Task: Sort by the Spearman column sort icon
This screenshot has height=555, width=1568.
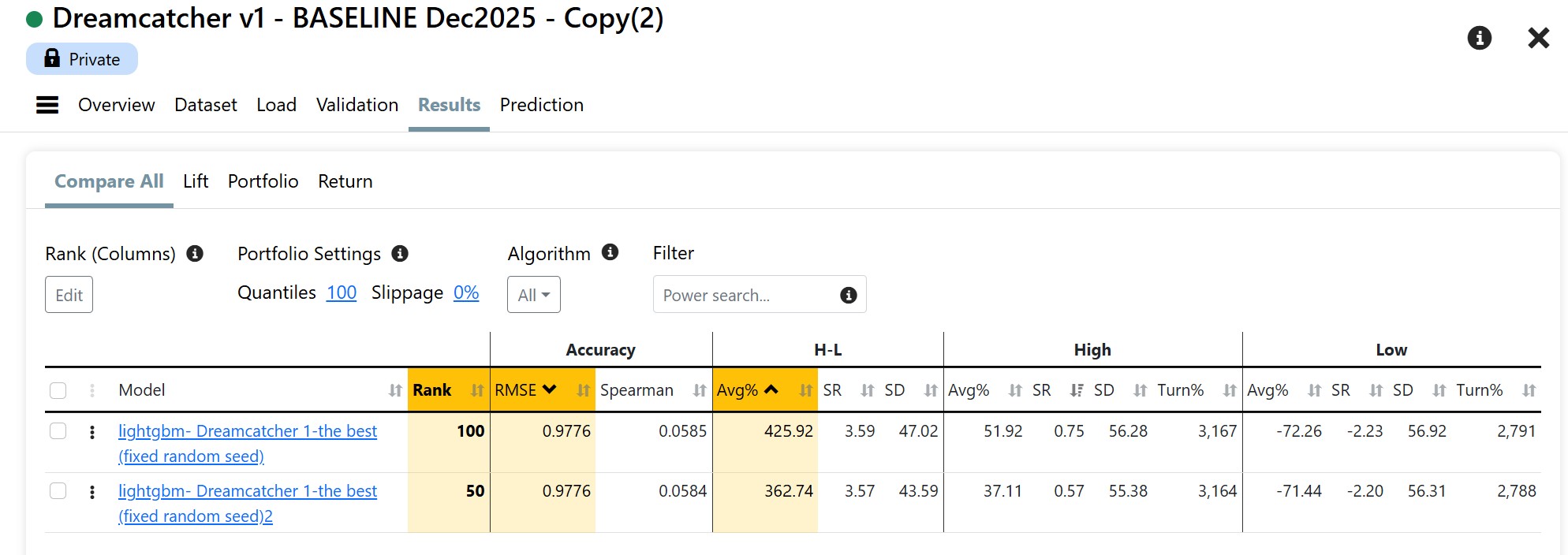Action: [699, 390]
